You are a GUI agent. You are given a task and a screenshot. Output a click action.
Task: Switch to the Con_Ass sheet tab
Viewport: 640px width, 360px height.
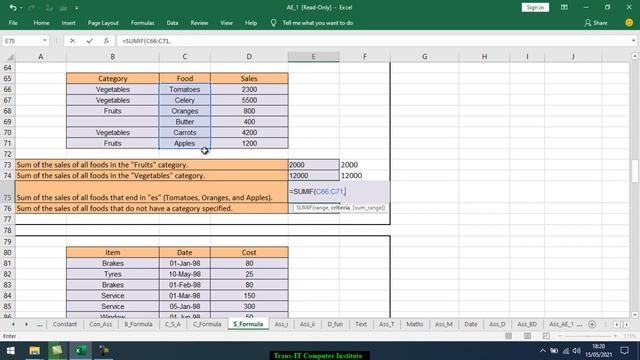(x=100, y=324)
